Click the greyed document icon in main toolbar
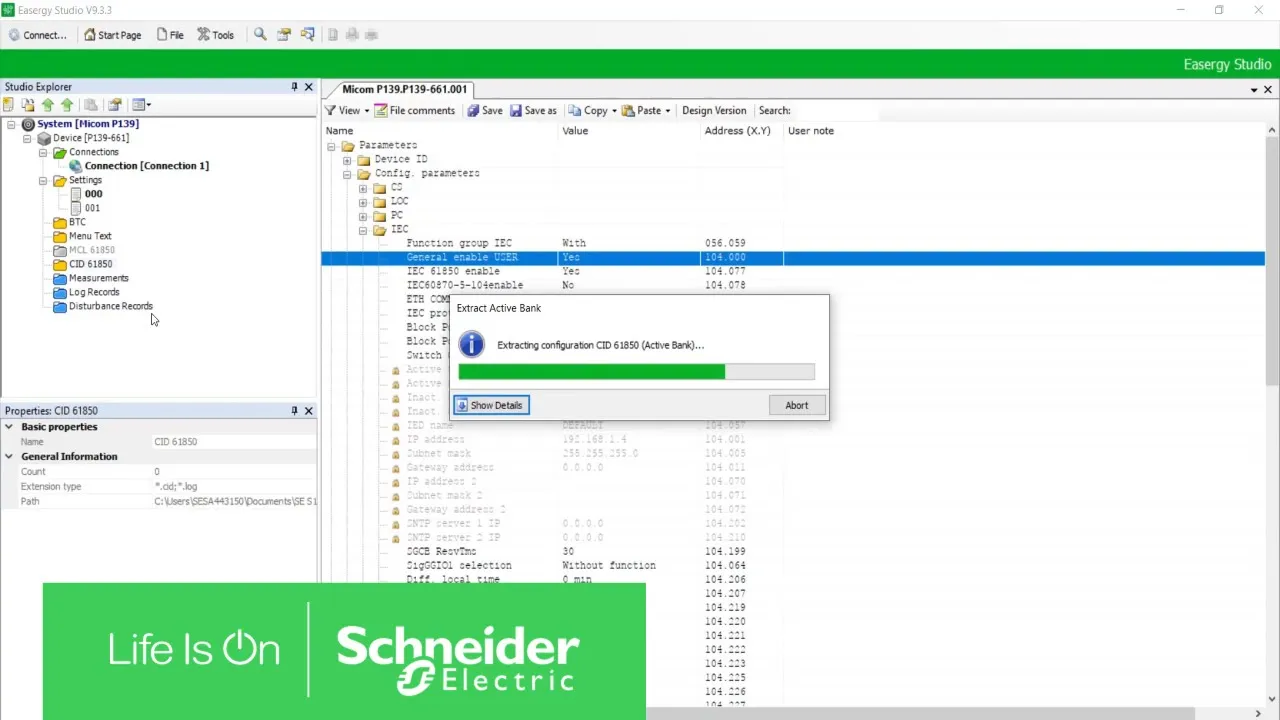Image resolution: width=1280 pixels, height=720 pixels. click(x=333, y=34)
